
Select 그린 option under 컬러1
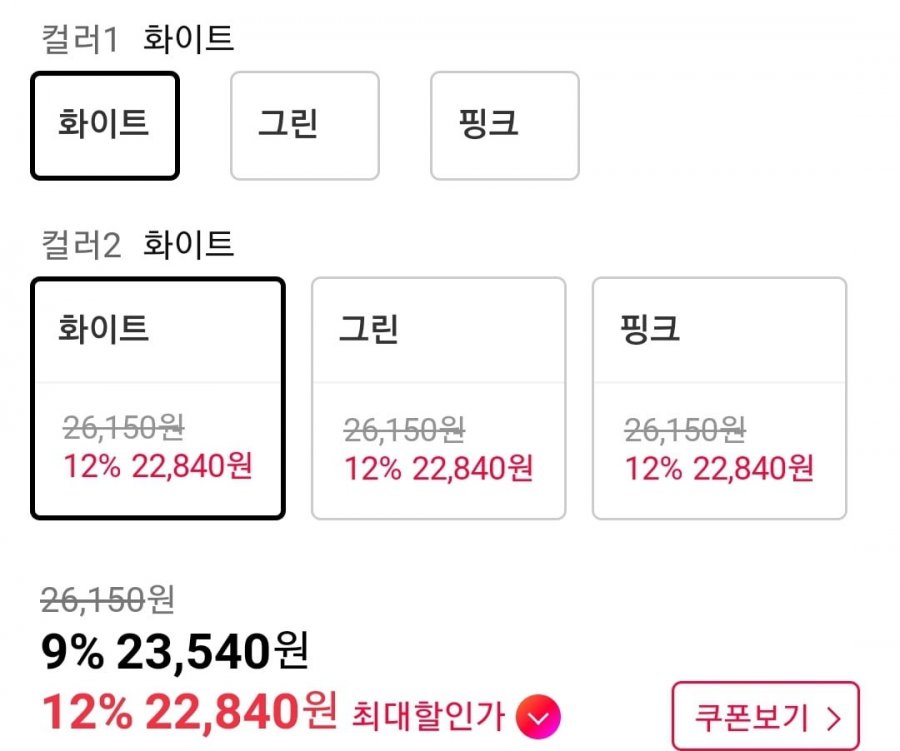305,126
